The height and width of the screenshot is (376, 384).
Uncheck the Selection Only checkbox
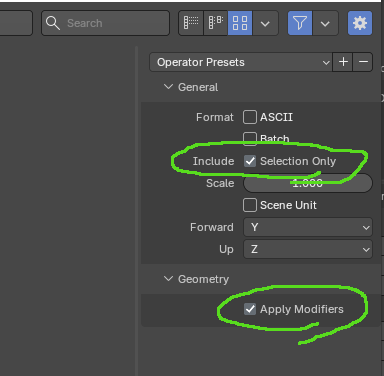coord(250,161)
